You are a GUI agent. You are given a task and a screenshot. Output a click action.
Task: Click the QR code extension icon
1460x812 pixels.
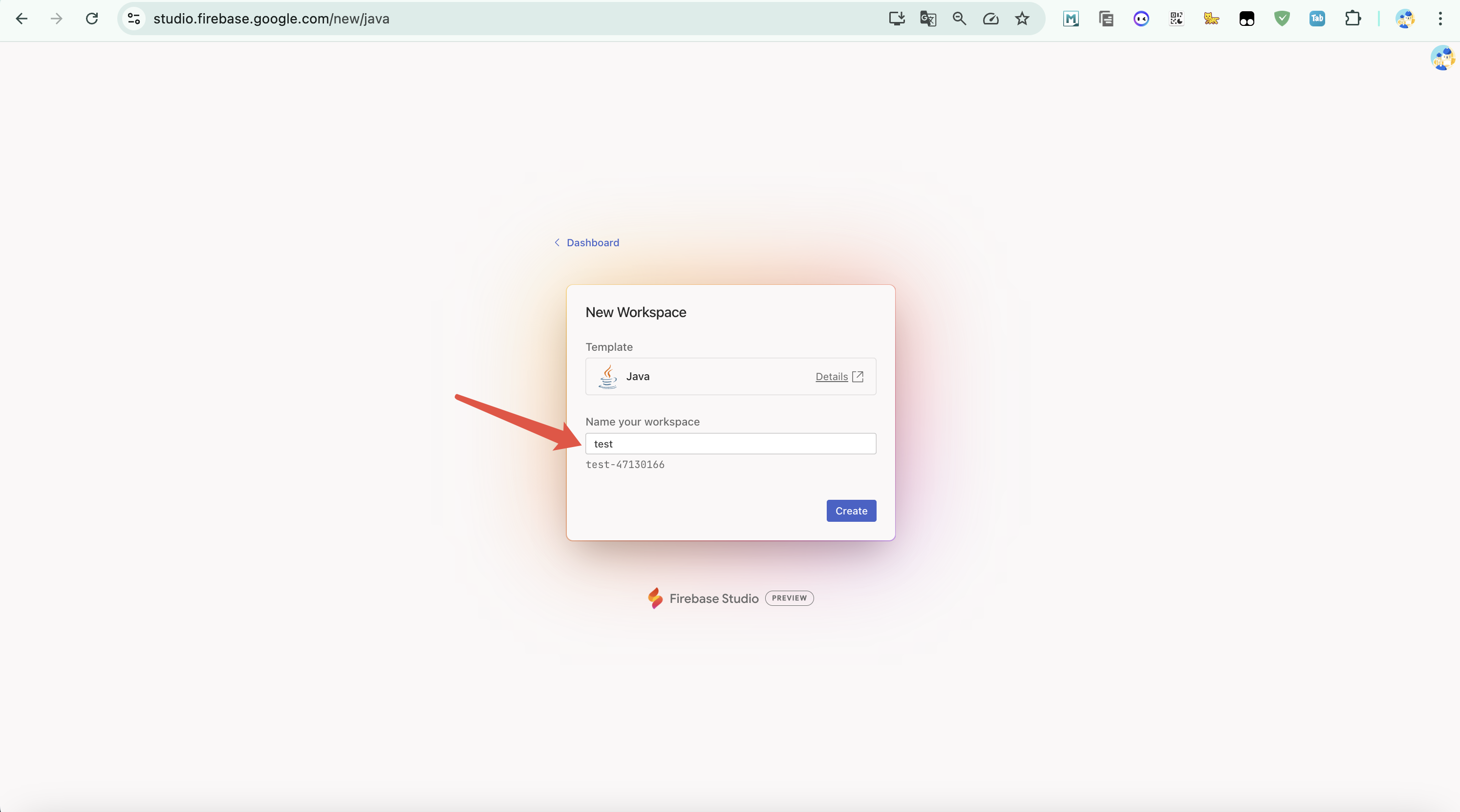coord(1176,19)
